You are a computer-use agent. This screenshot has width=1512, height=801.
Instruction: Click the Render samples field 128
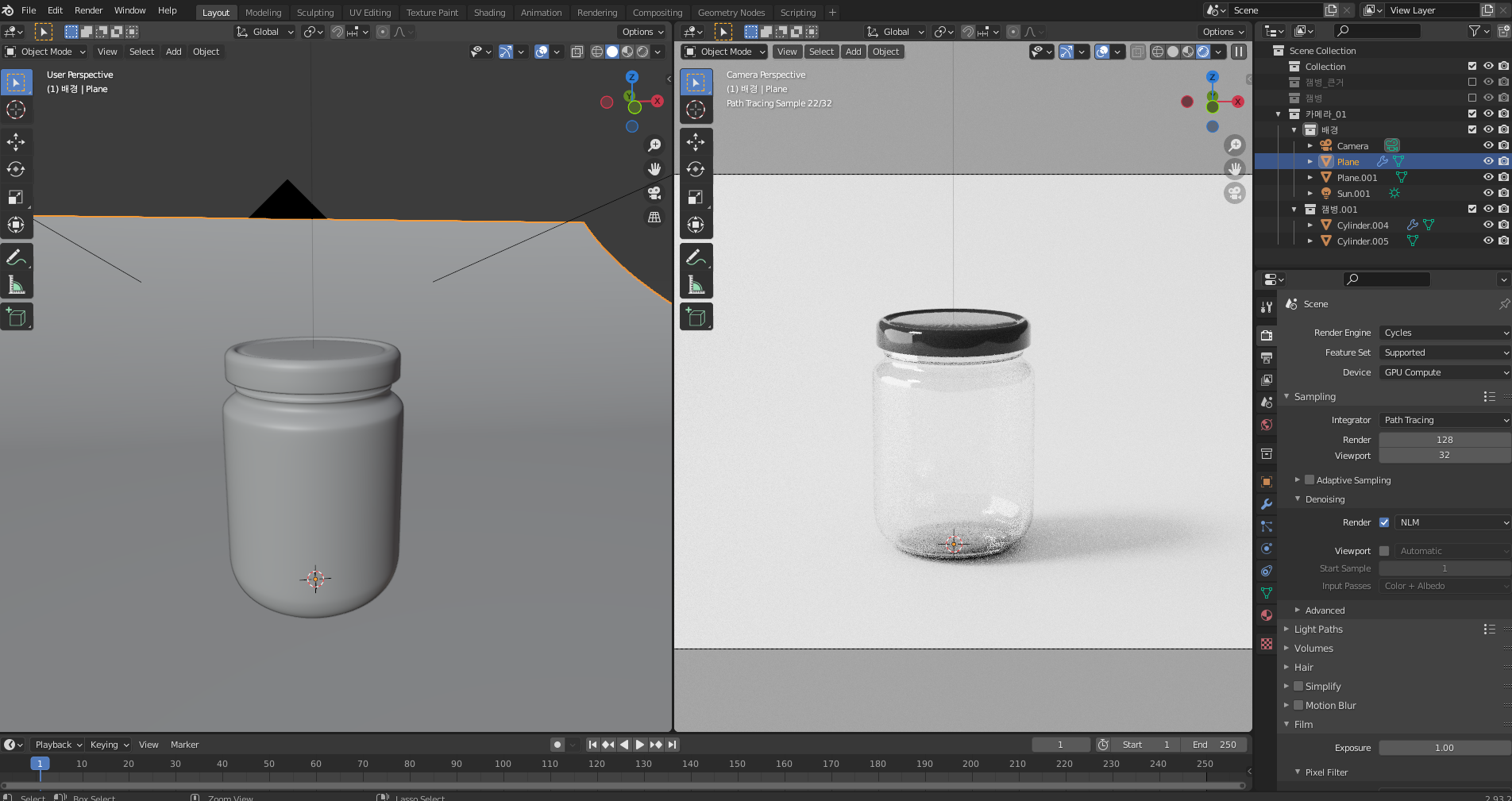coord(1444,440)
